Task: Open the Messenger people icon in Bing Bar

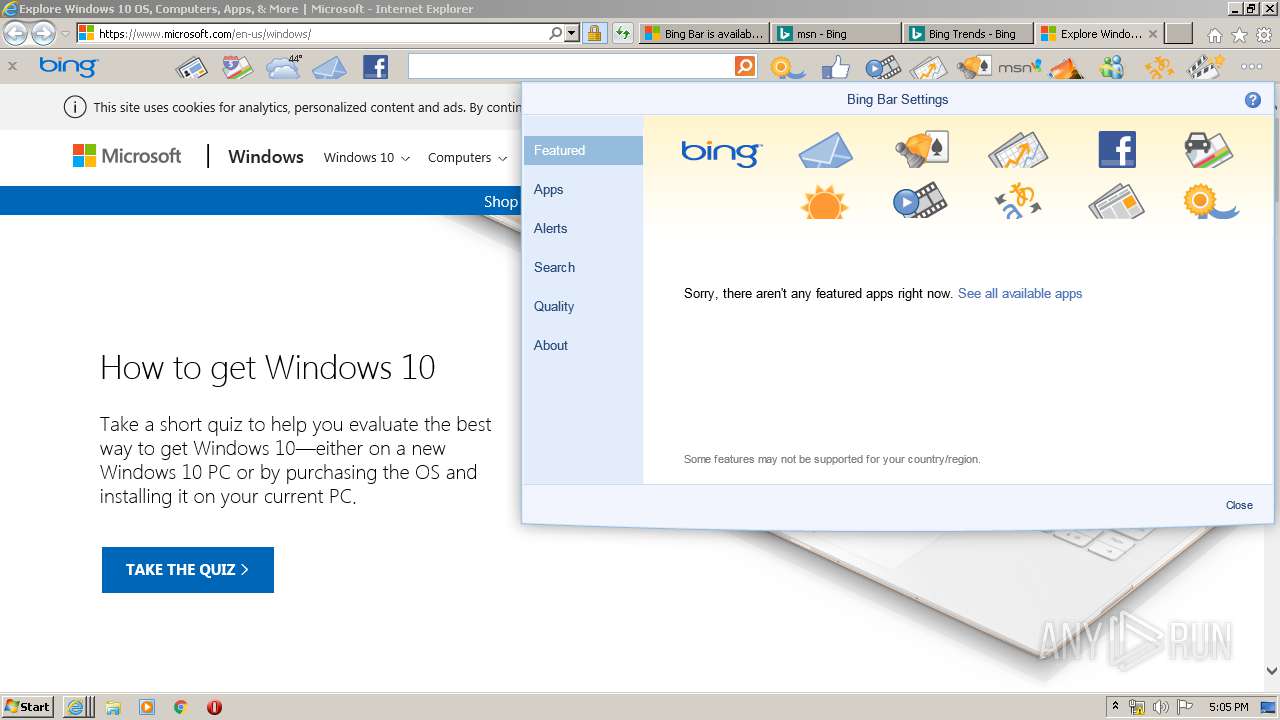Action: coord(1112,68)
